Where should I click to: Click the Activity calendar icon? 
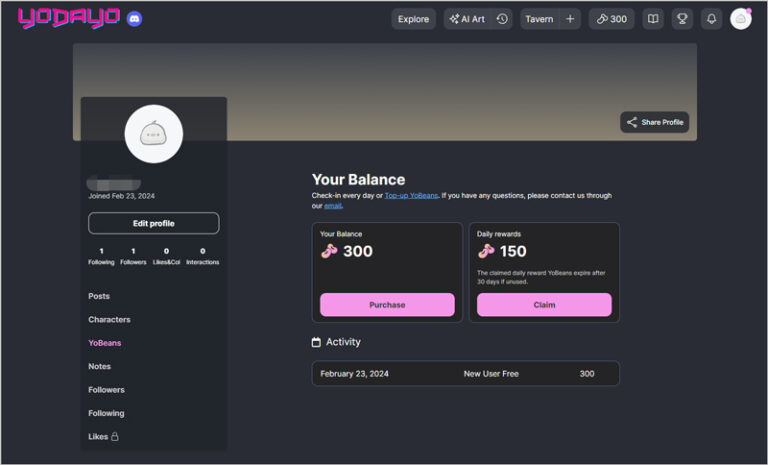pyautogui.click(x=316, y=342)
